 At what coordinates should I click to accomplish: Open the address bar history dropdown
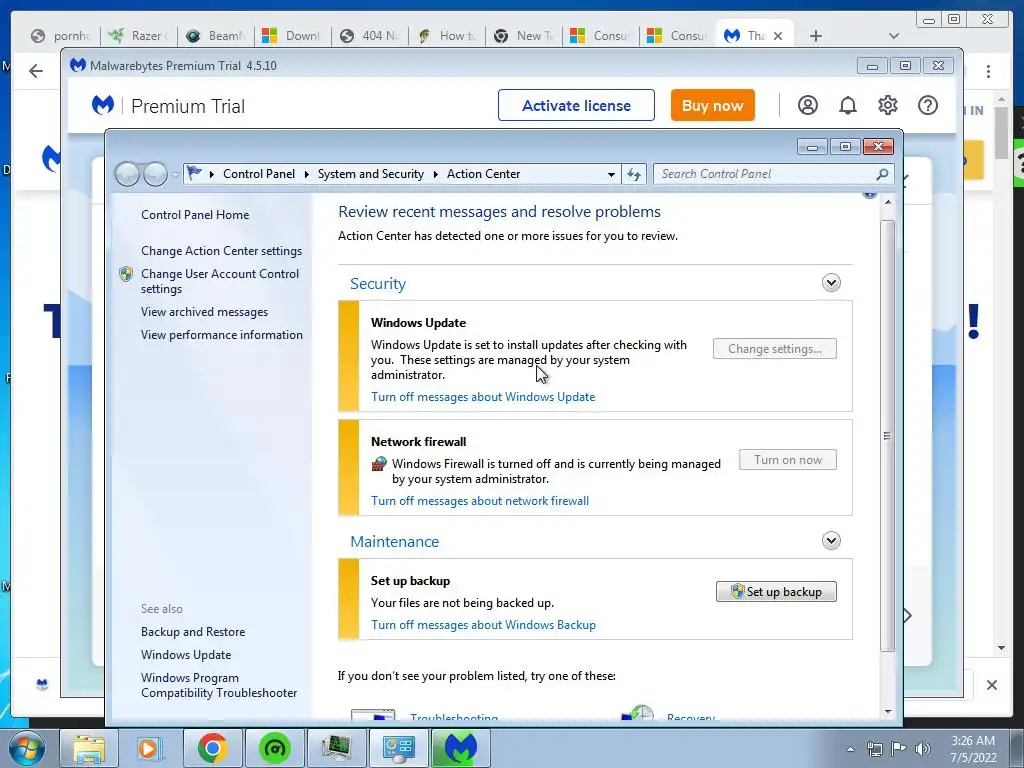click(611, 174)
